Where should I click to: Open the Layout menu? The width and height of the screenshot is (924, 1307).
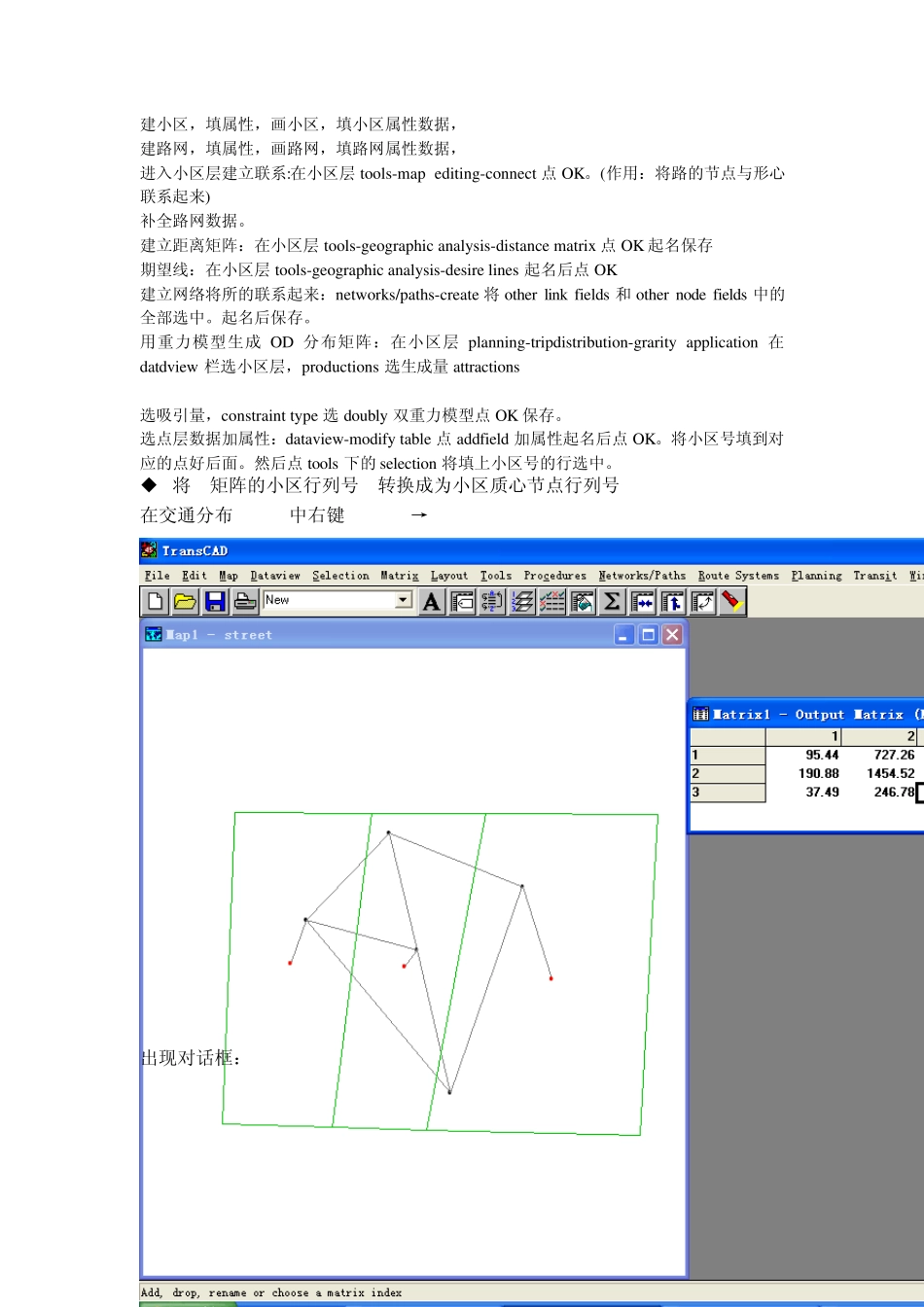(449, 576)
